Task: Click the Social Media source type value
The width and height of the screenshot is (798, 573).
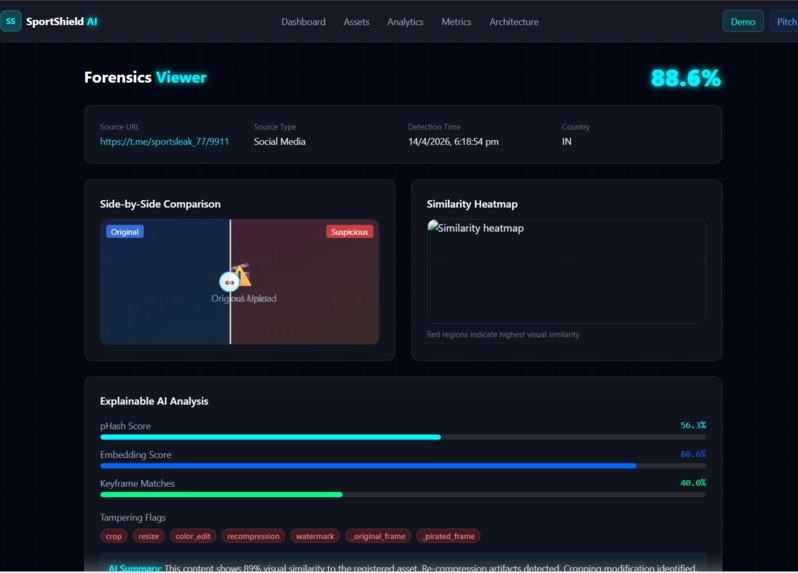Action: coord(279,141)
